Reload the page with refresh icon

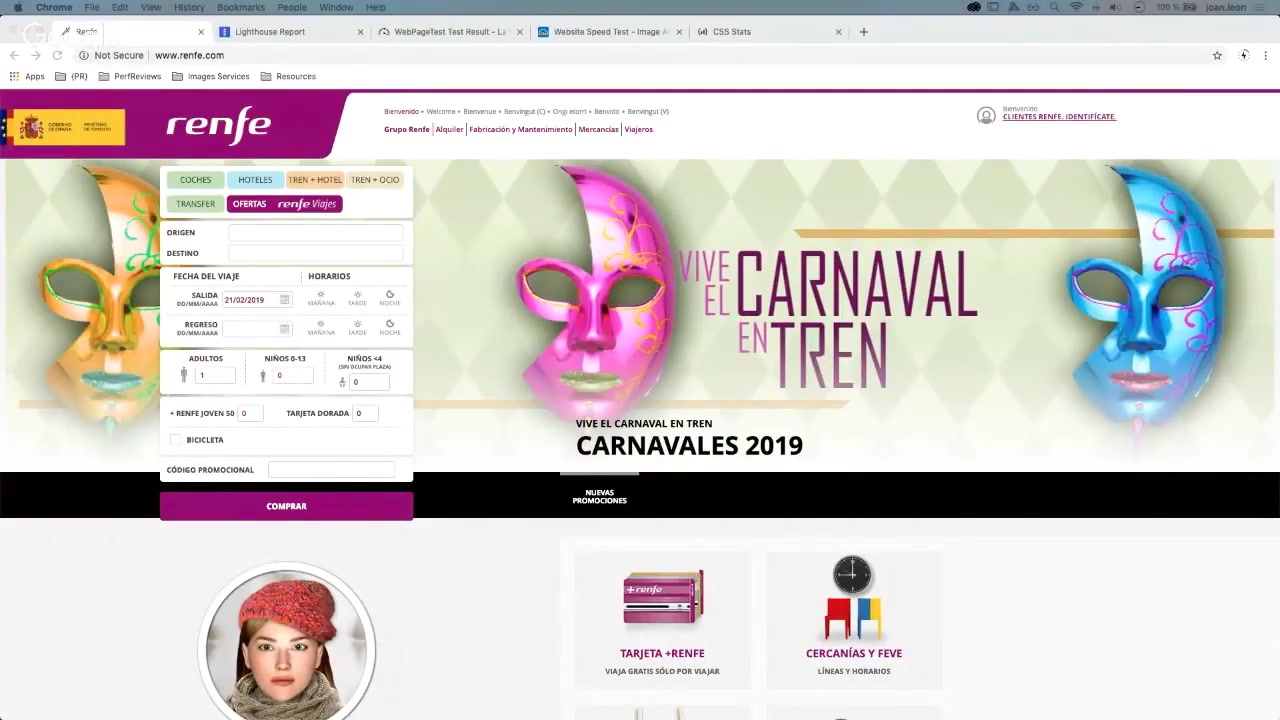[57, 55]
